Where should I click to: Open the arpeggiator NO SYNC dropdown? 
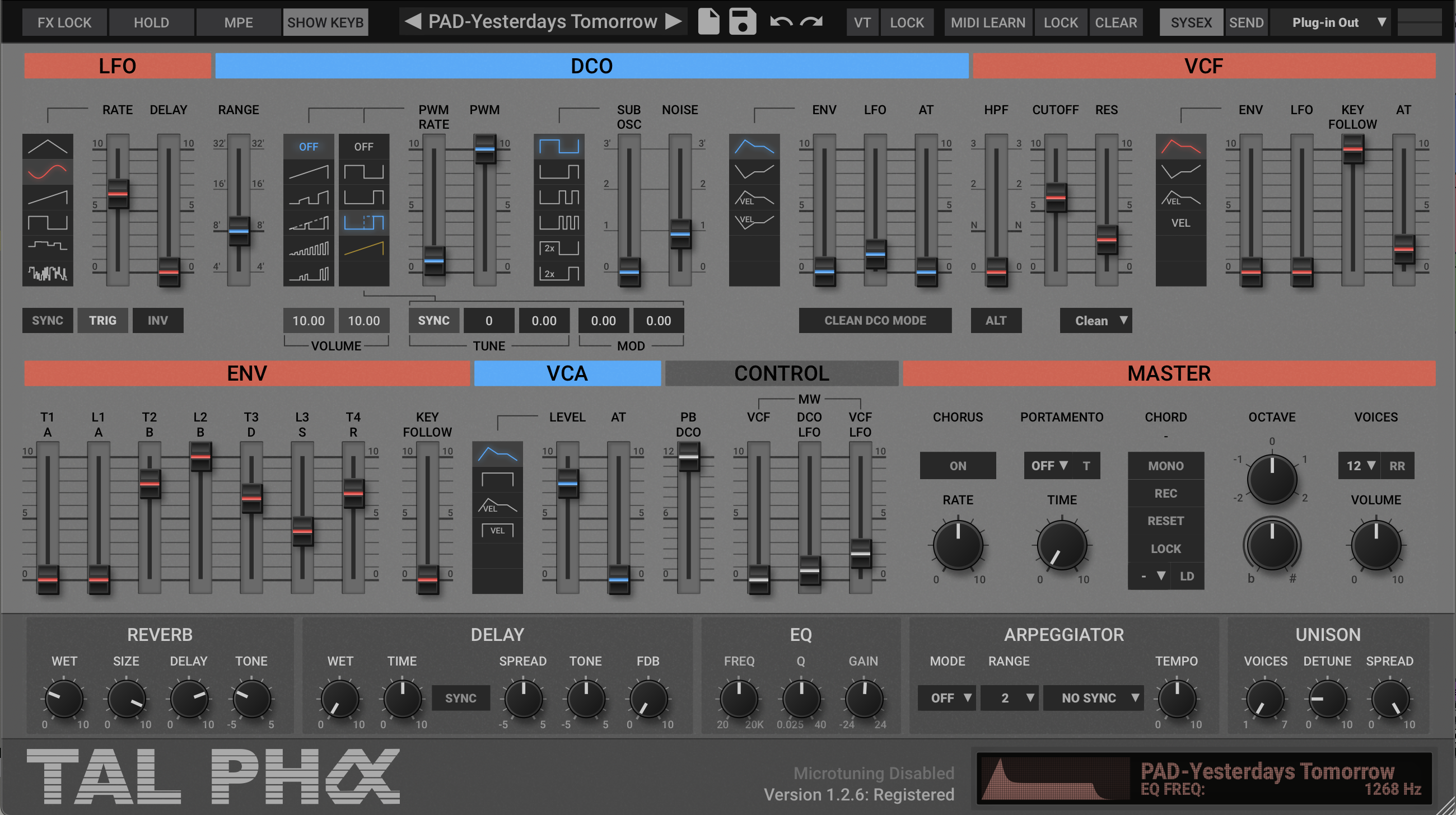[1093, 697]
